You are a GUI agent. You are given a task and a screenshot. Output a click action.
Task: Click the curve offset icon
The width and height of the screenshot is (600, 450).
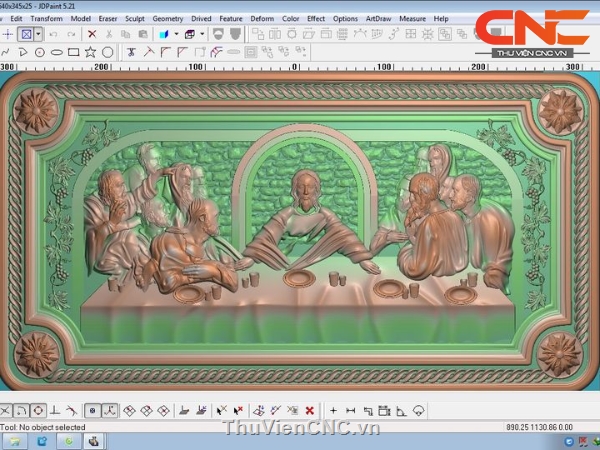coord(217,52)
